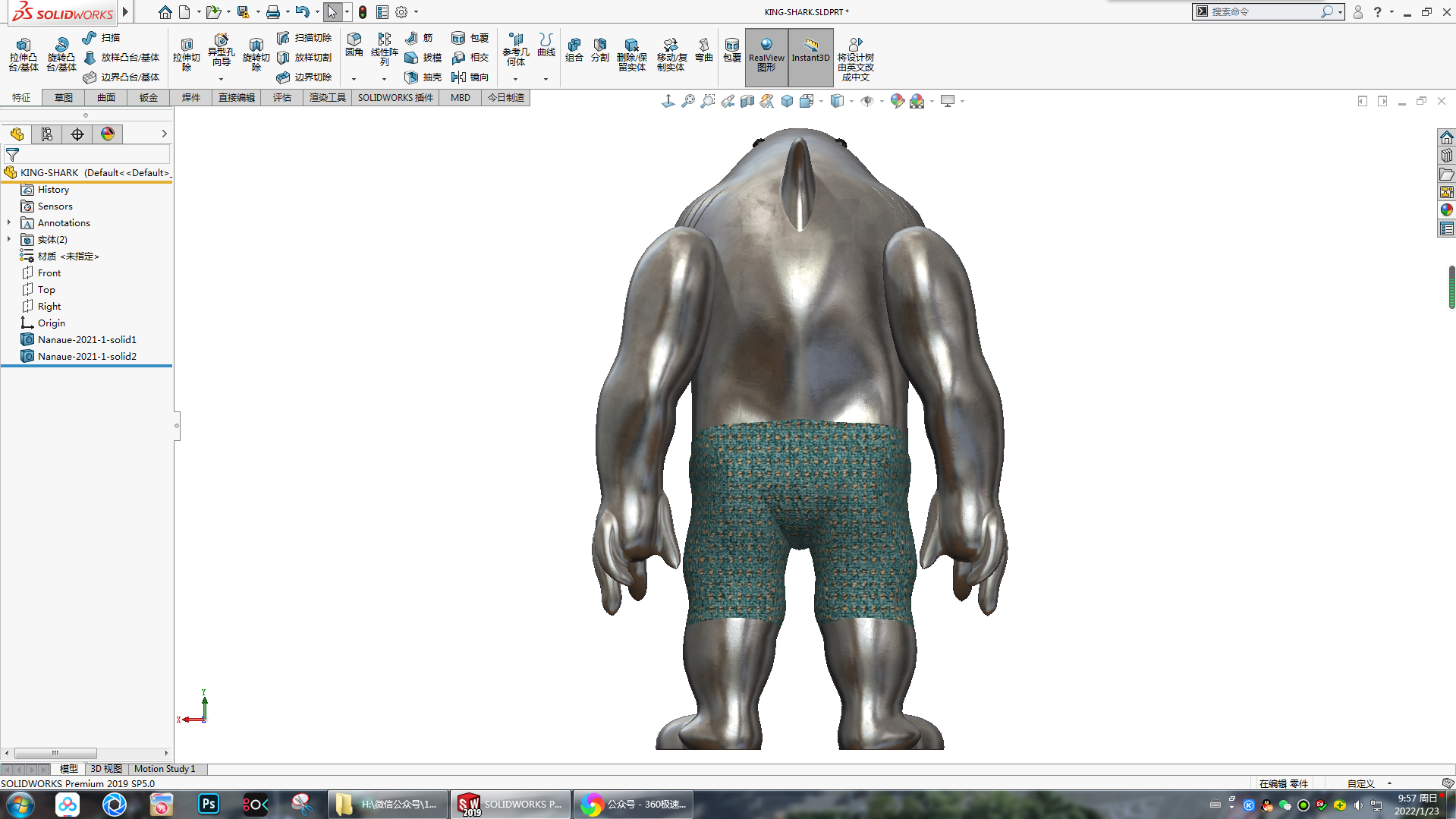The image size is (1456, 819).
Task: Switch to the 曲面 surfaces tab
Action: (106, 97)
